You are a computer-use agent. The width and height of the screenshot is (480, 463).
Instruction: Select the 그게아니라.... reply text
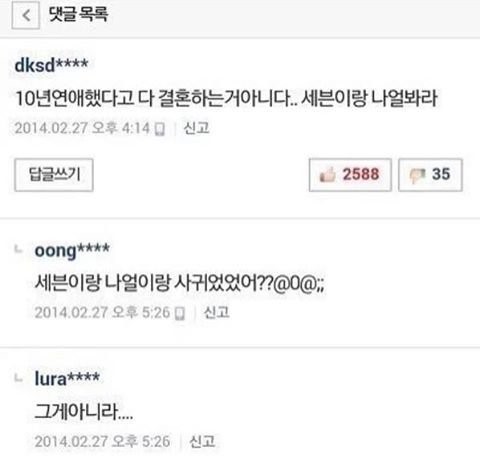pos(84,412)
